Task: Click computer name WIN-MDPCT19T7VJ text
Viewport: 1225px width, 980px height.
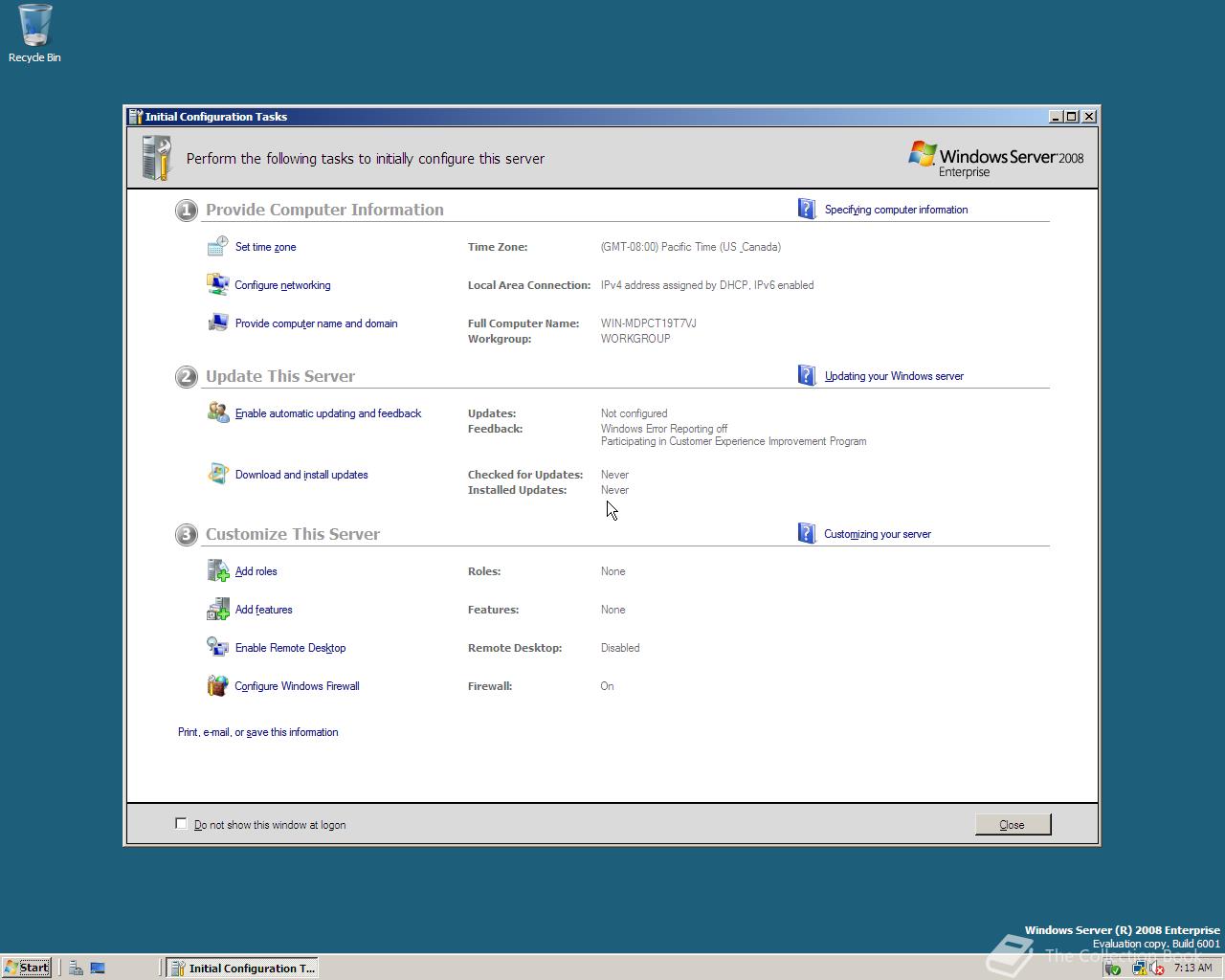Action: (x=648, y=323)
